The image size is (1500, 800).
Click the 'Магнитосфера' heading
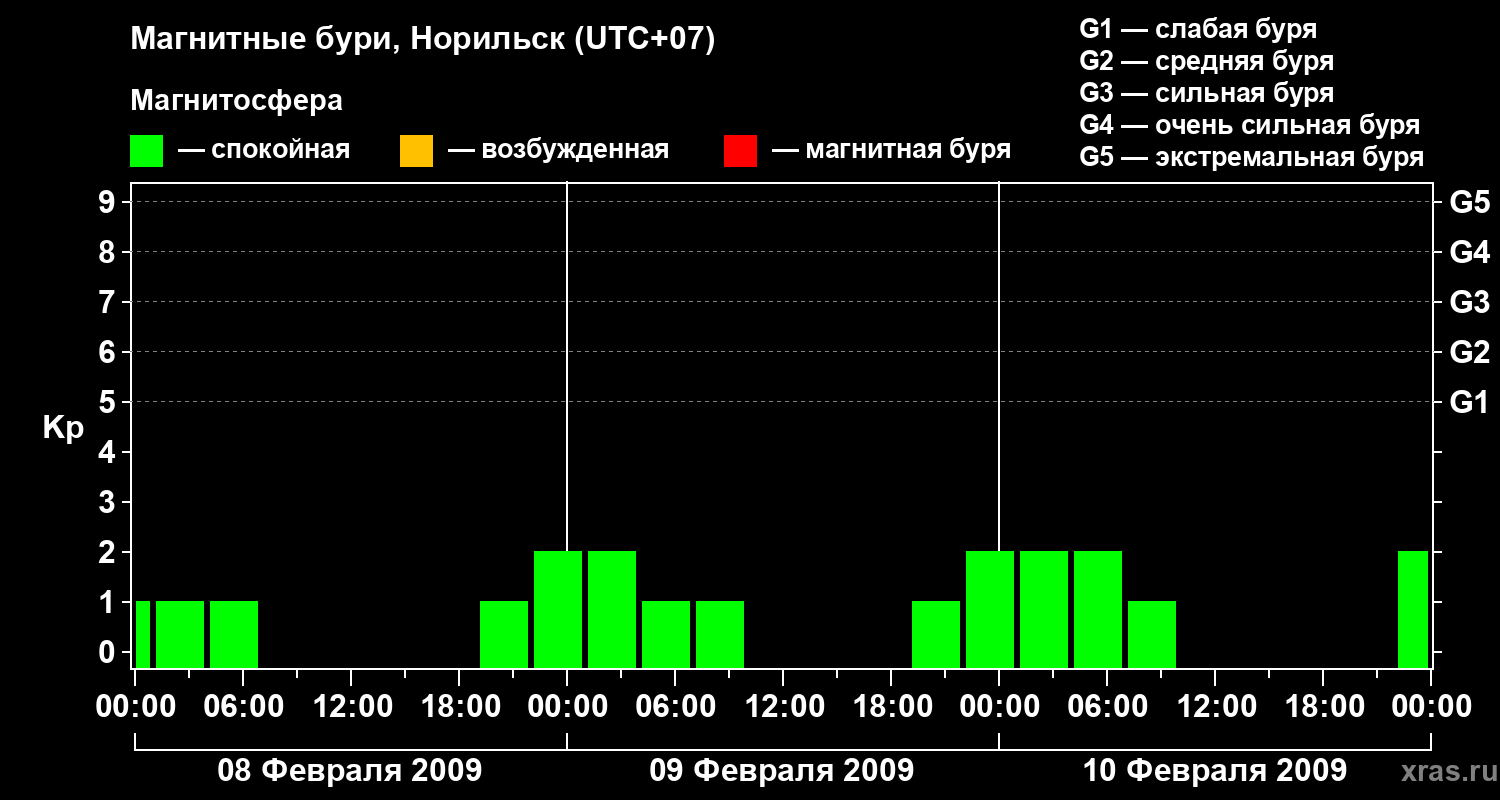pyautogui.click(x=236, y=101)
